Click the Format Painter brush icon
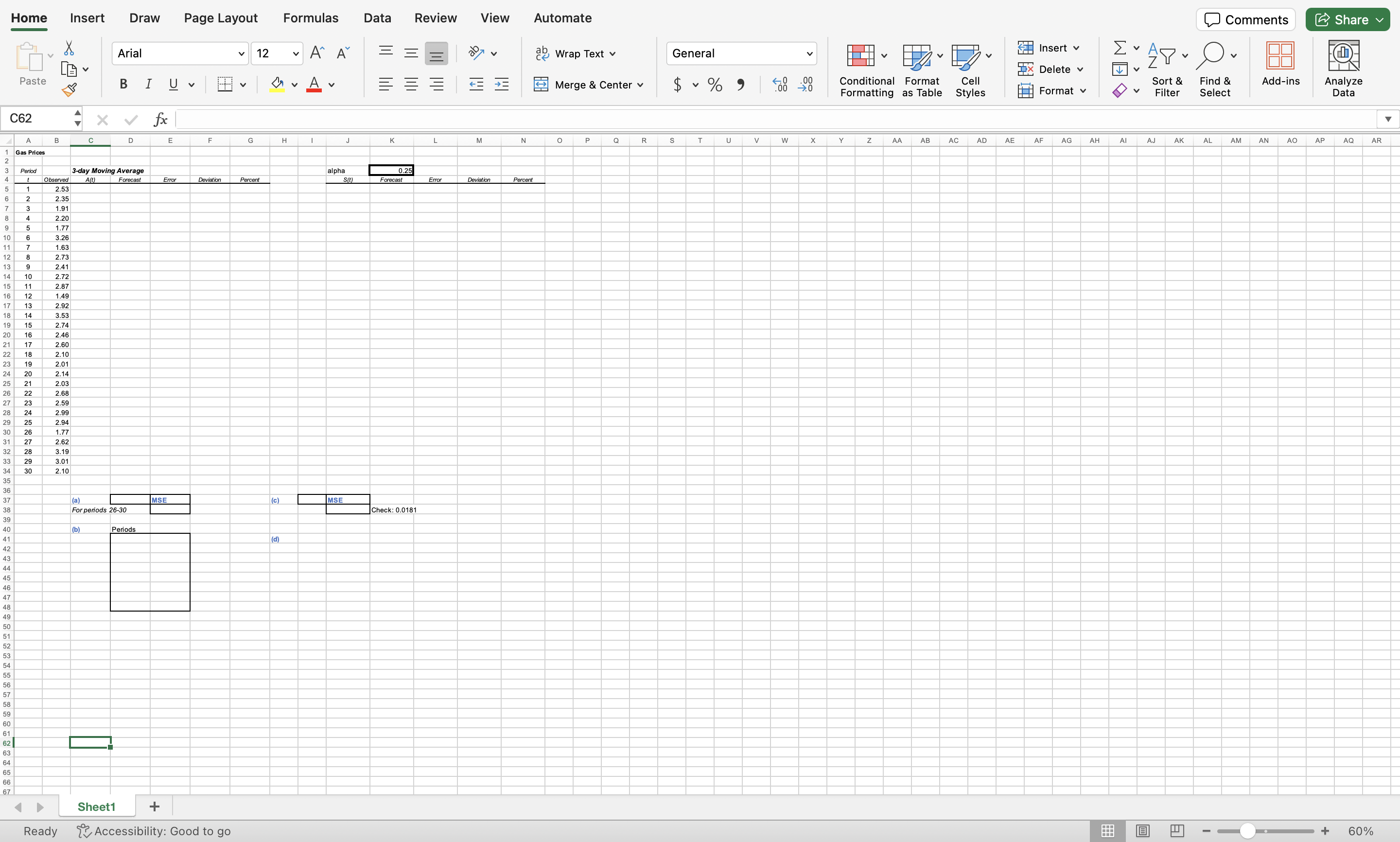This screenshot has height=842, width=1400. click(x=69, y=89)
